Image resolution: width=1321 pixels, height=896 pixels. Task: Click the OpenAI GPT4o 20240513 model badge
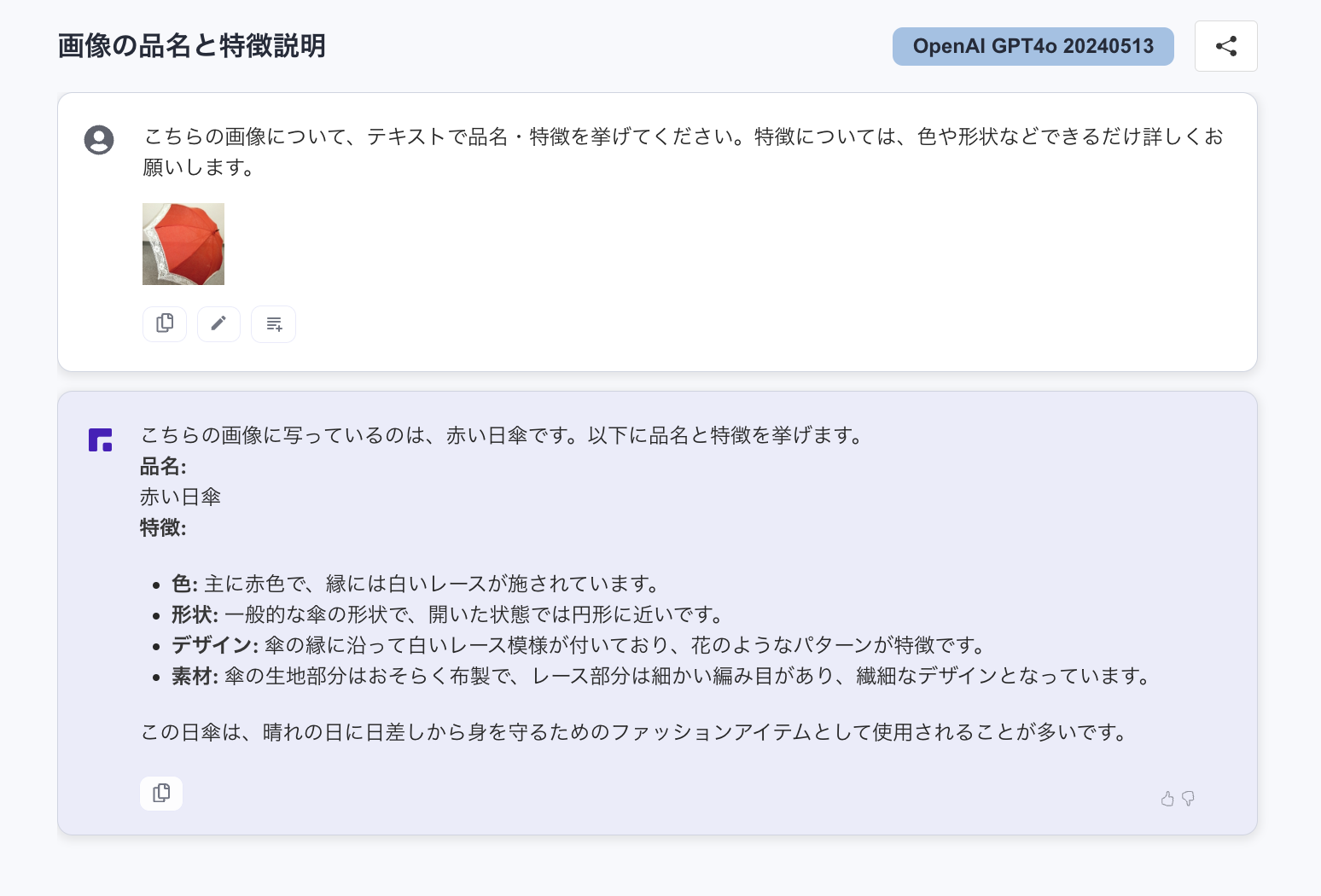(x=1033, y=46)
